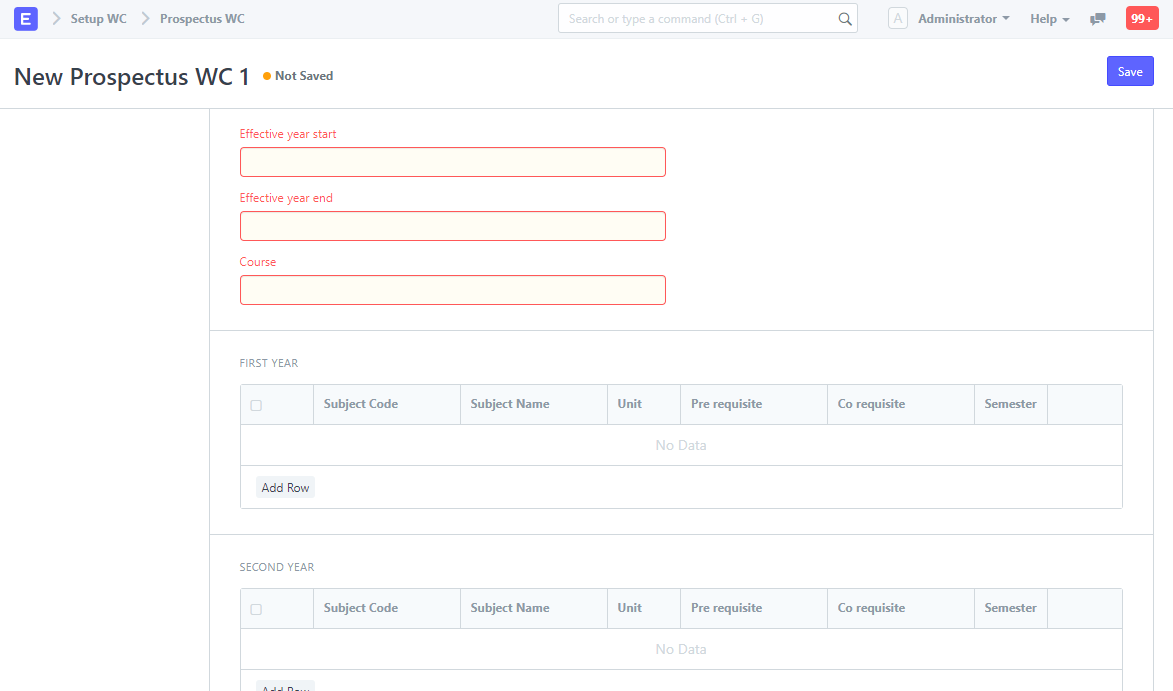Focus the search or command box
Screen dimensions: 1173x691
(708, 19)
